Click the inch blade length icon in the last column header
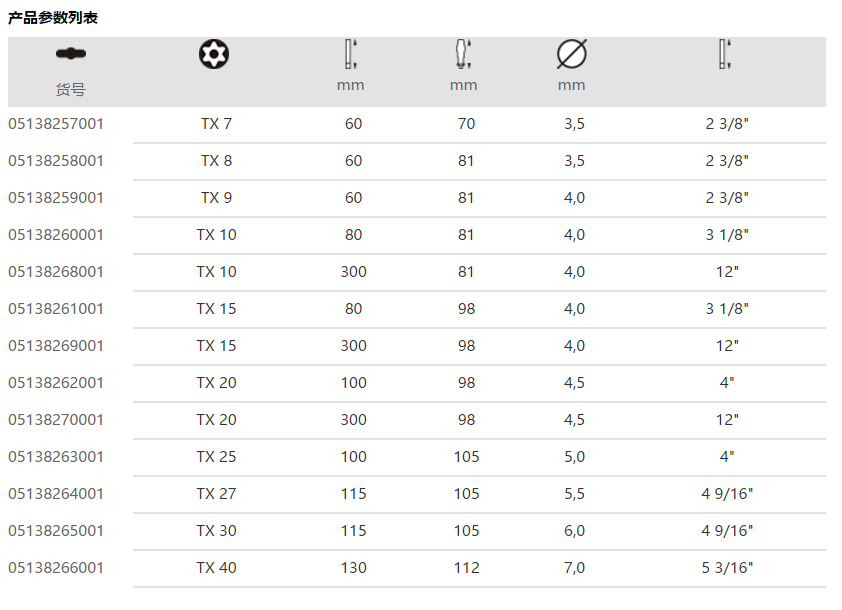Viewport: 842px width, 610px height. click(726, 53)
